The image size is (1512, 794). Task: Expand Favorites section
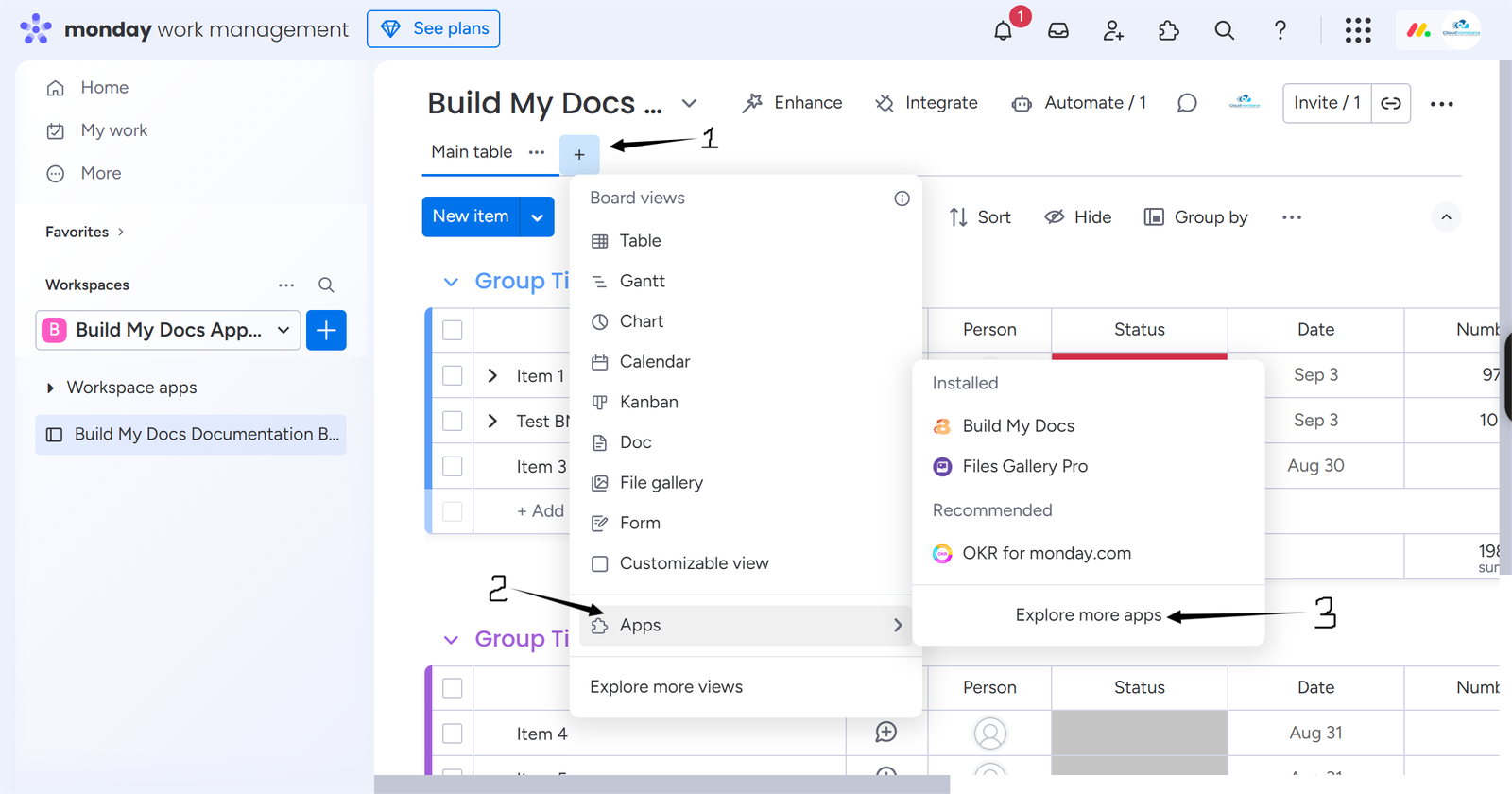pyautogui.click(x=121, y=232)
